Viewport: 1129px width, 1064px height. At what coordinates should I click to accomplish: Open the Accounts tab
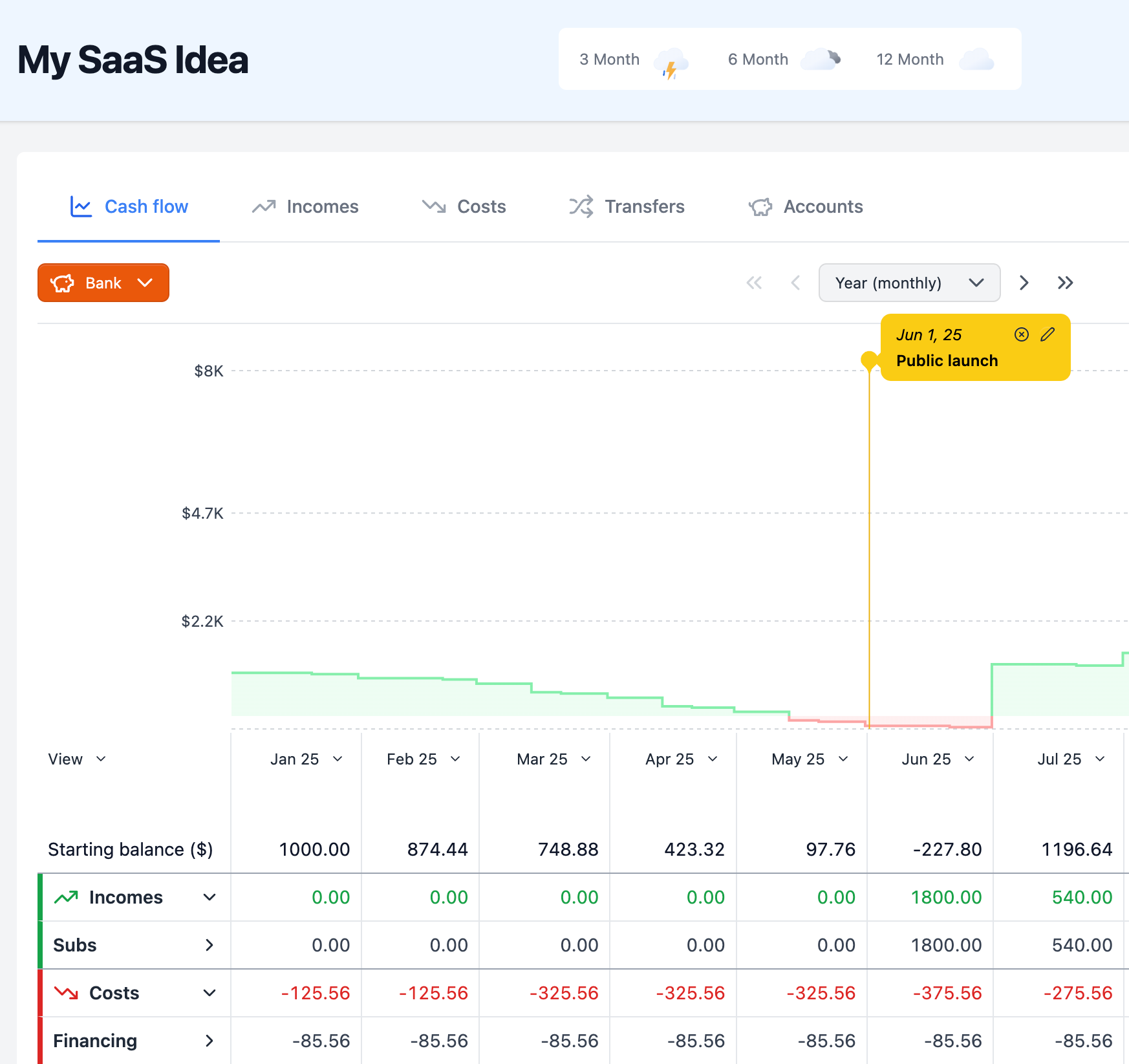coord(806,206)
